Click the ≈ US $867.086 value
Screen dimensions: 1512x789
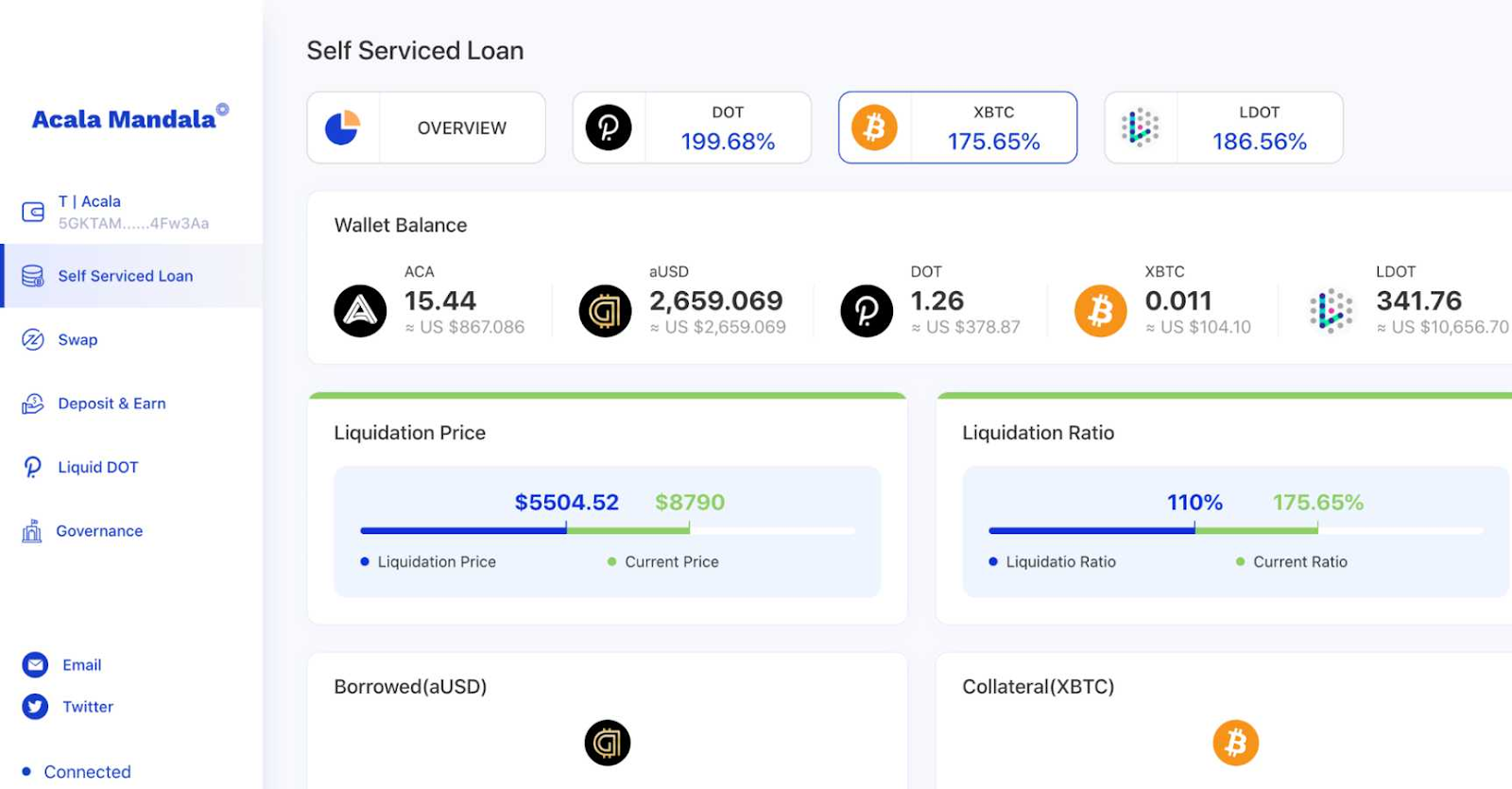(465, 327)
